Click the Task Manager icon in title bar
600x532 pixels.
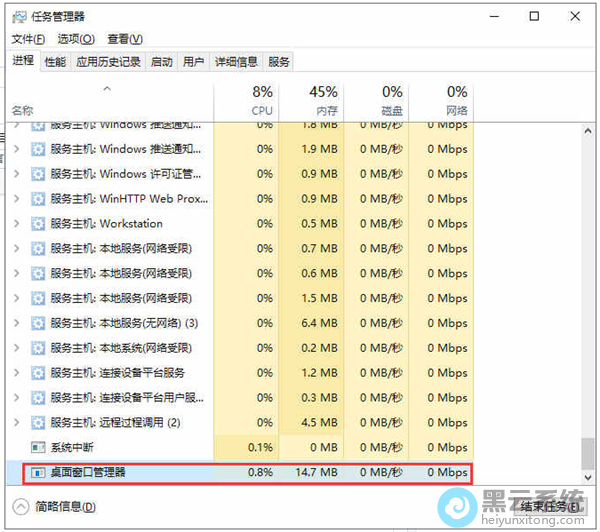click(x=20, y=16)
